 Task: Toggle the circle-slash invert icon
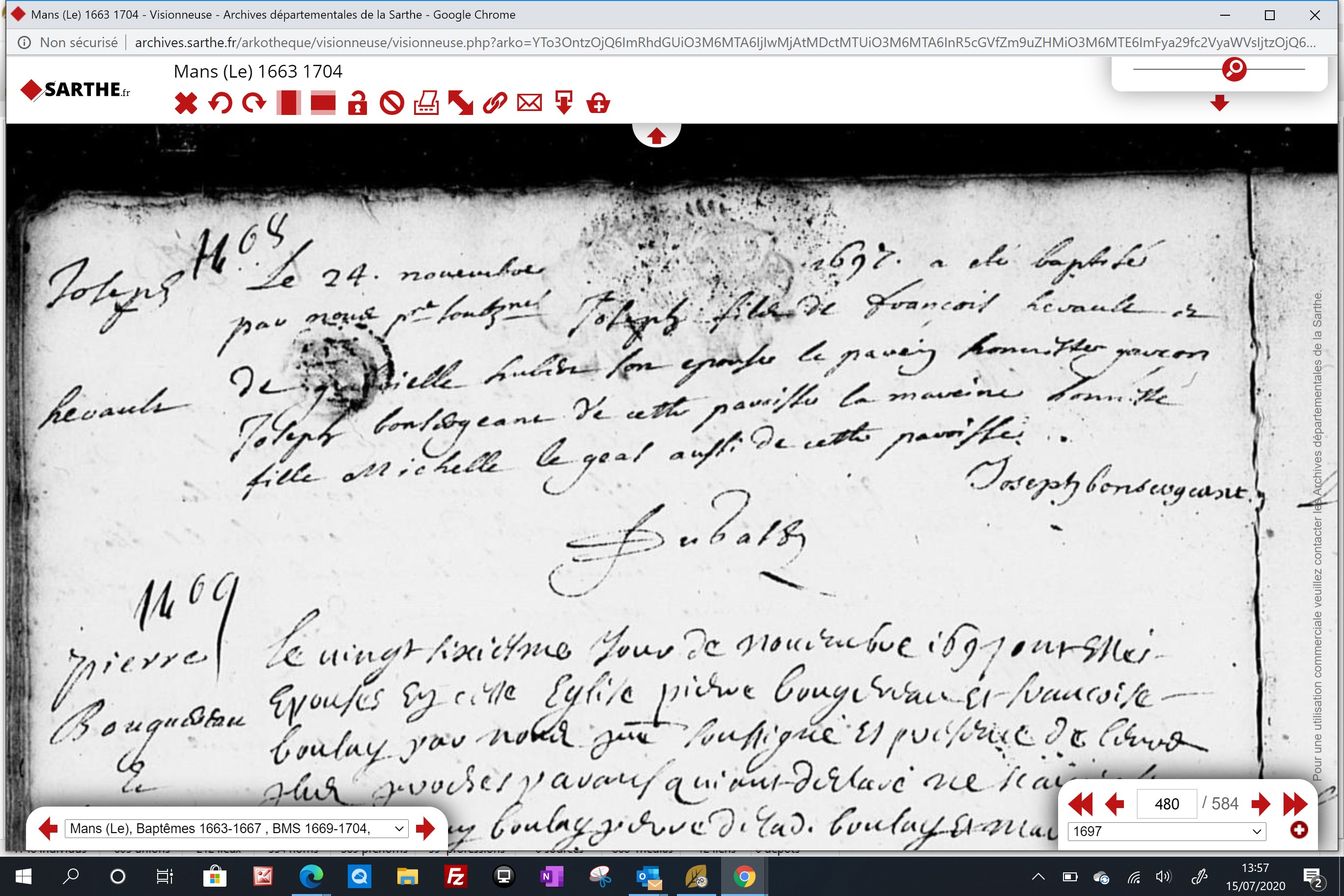coord(392,104)
